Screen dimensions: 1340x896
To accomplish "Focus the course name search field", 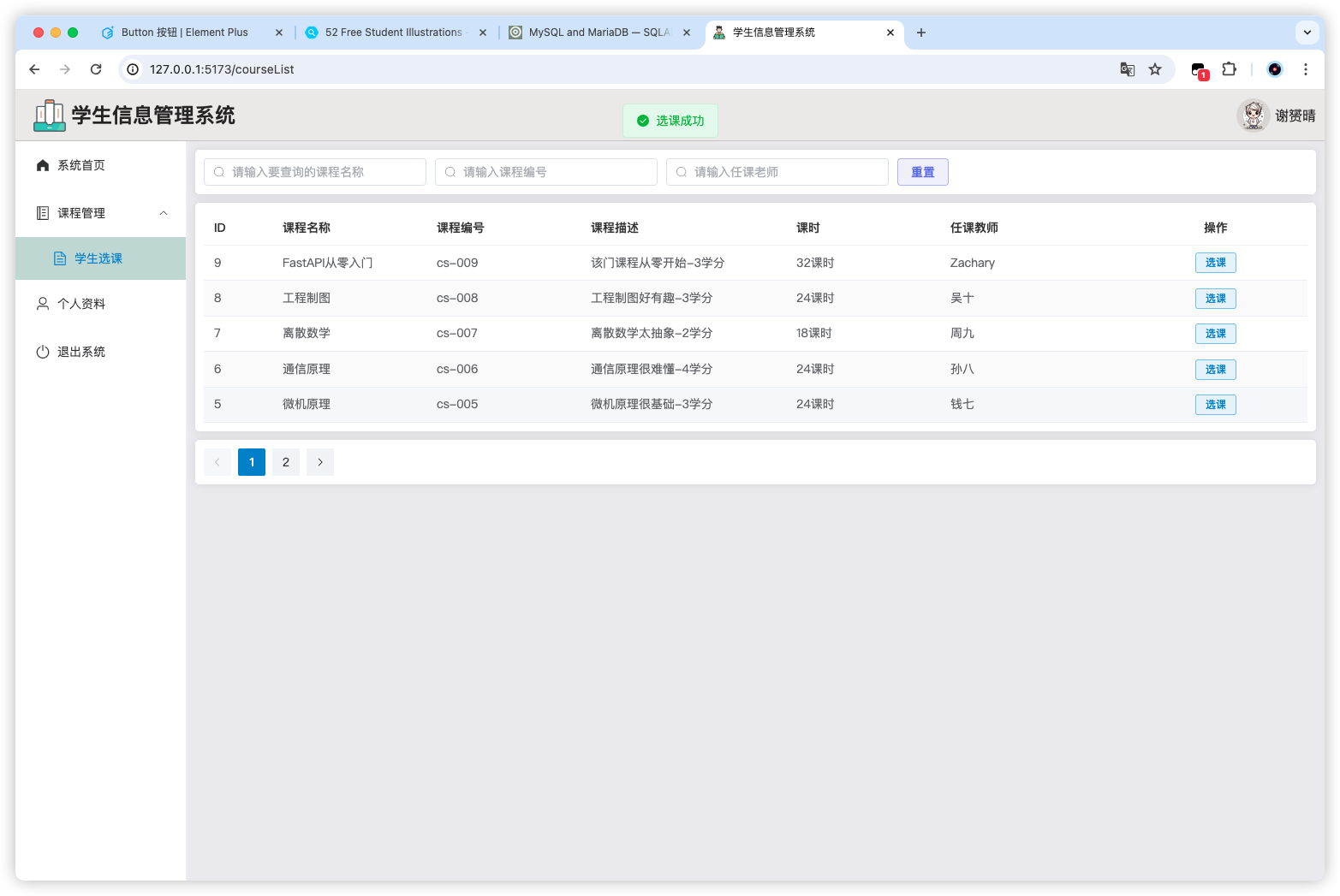I will pyautogui.click(x=315, y=172).
